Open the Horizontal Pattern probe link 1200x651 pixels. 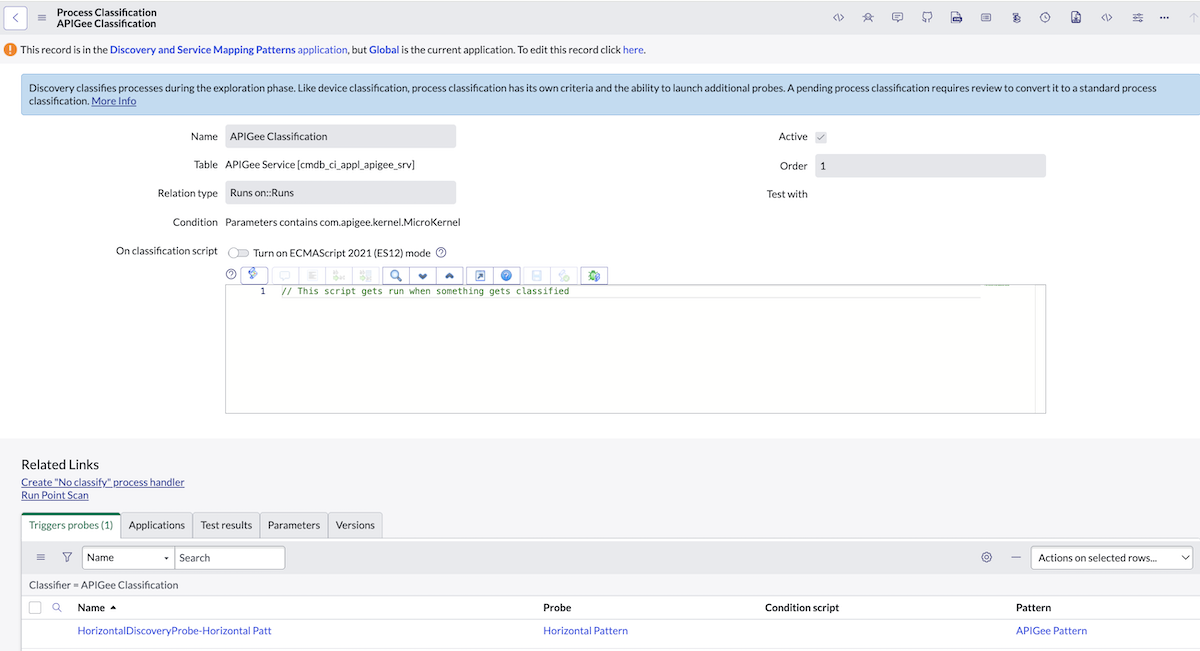[585, 631]
